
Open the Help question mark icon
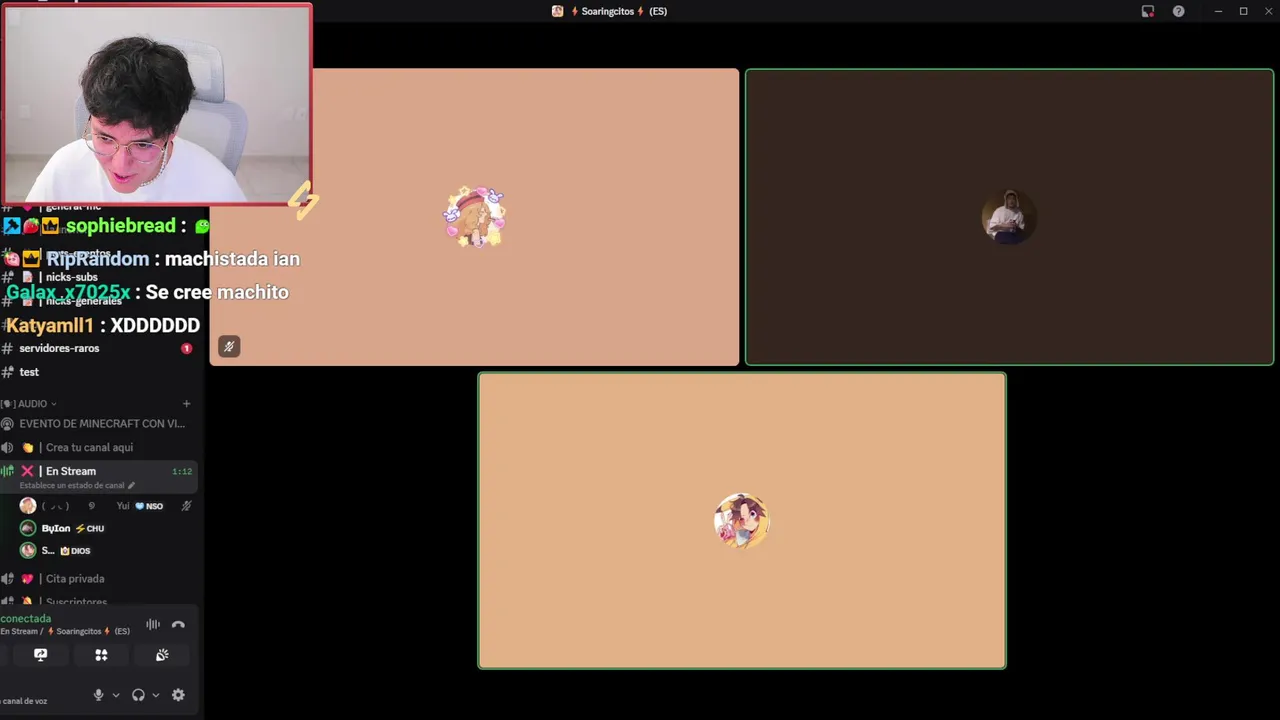[1179, 11]
